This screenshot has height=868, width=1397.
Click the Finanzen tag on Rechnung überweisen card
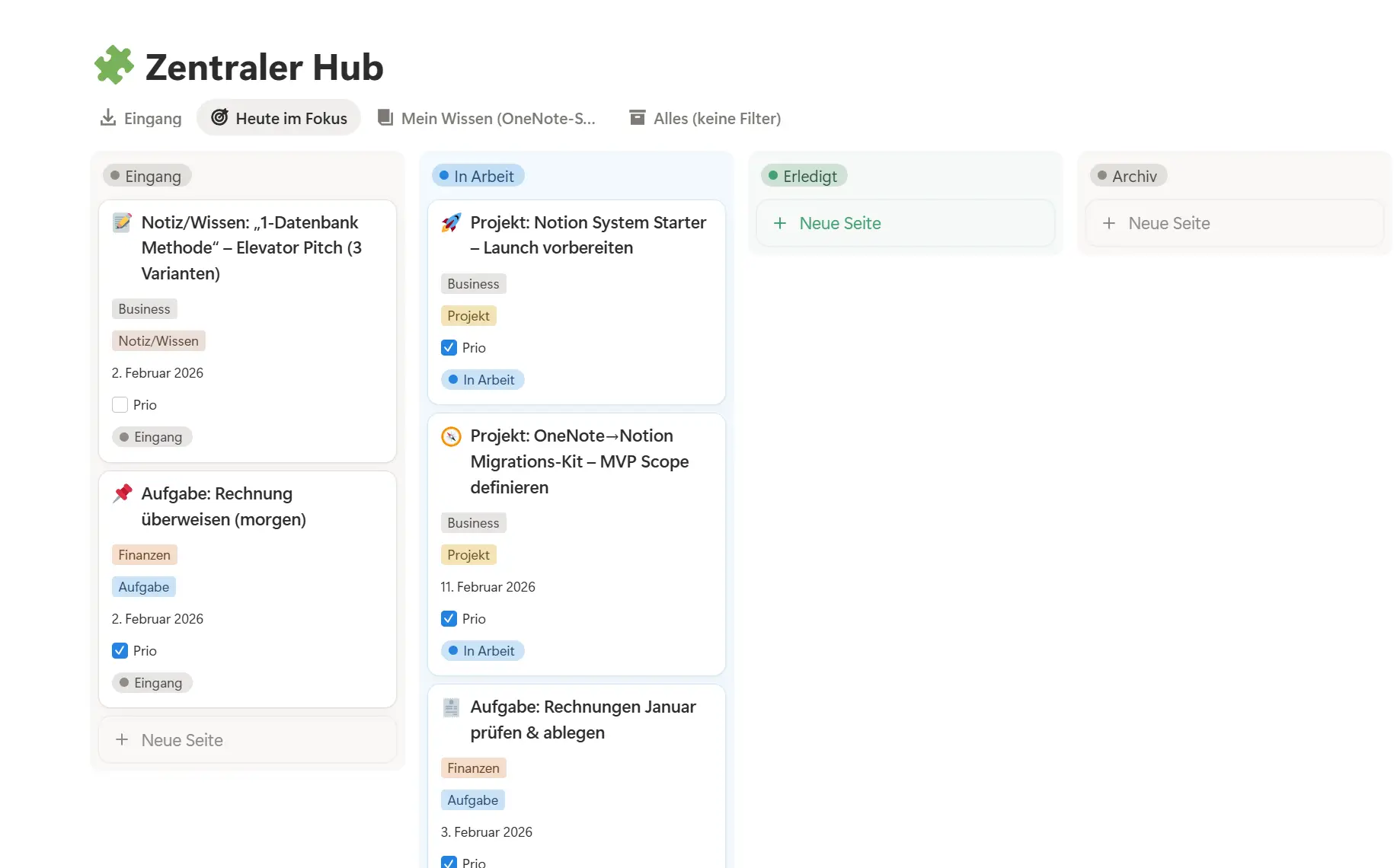144,555
